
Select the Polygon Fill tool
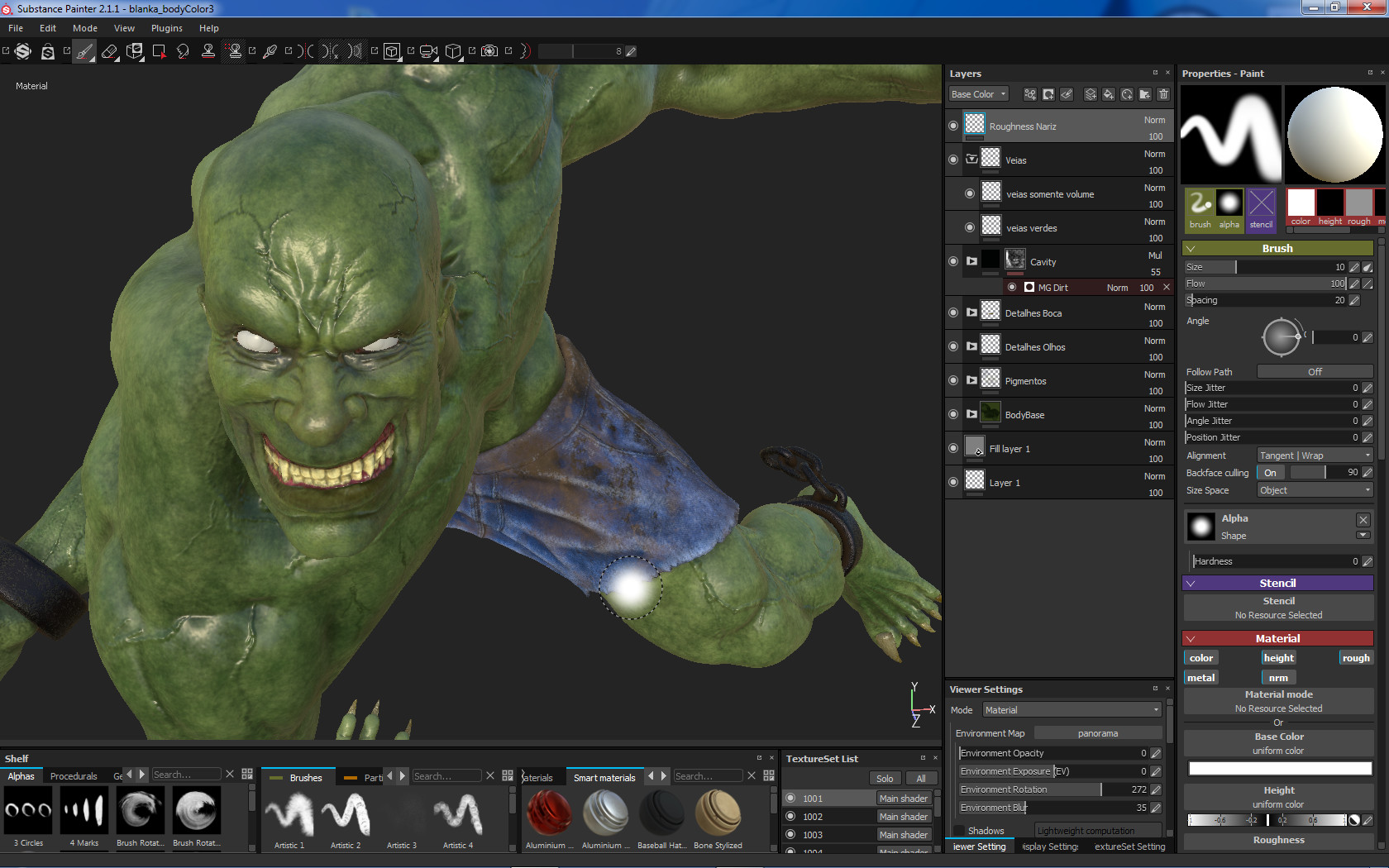coord(159,51)
